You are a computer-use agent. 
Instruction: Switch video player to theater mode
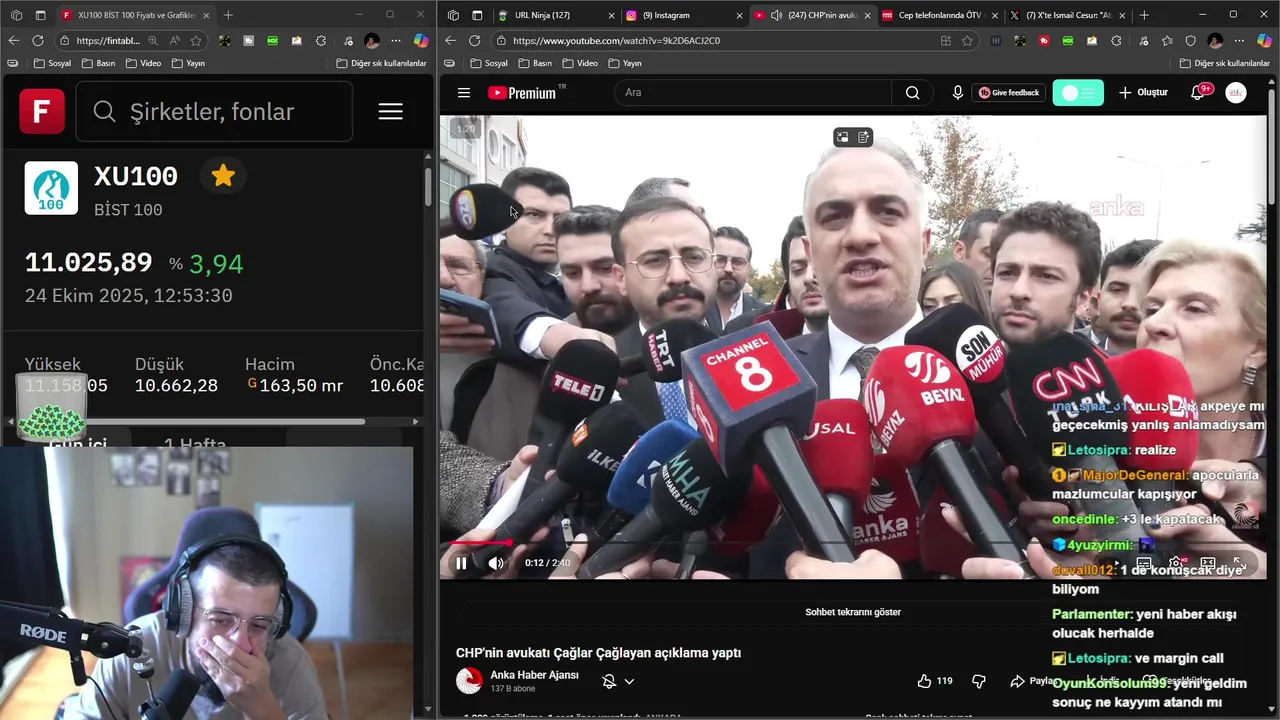(x=1208, y=563)
